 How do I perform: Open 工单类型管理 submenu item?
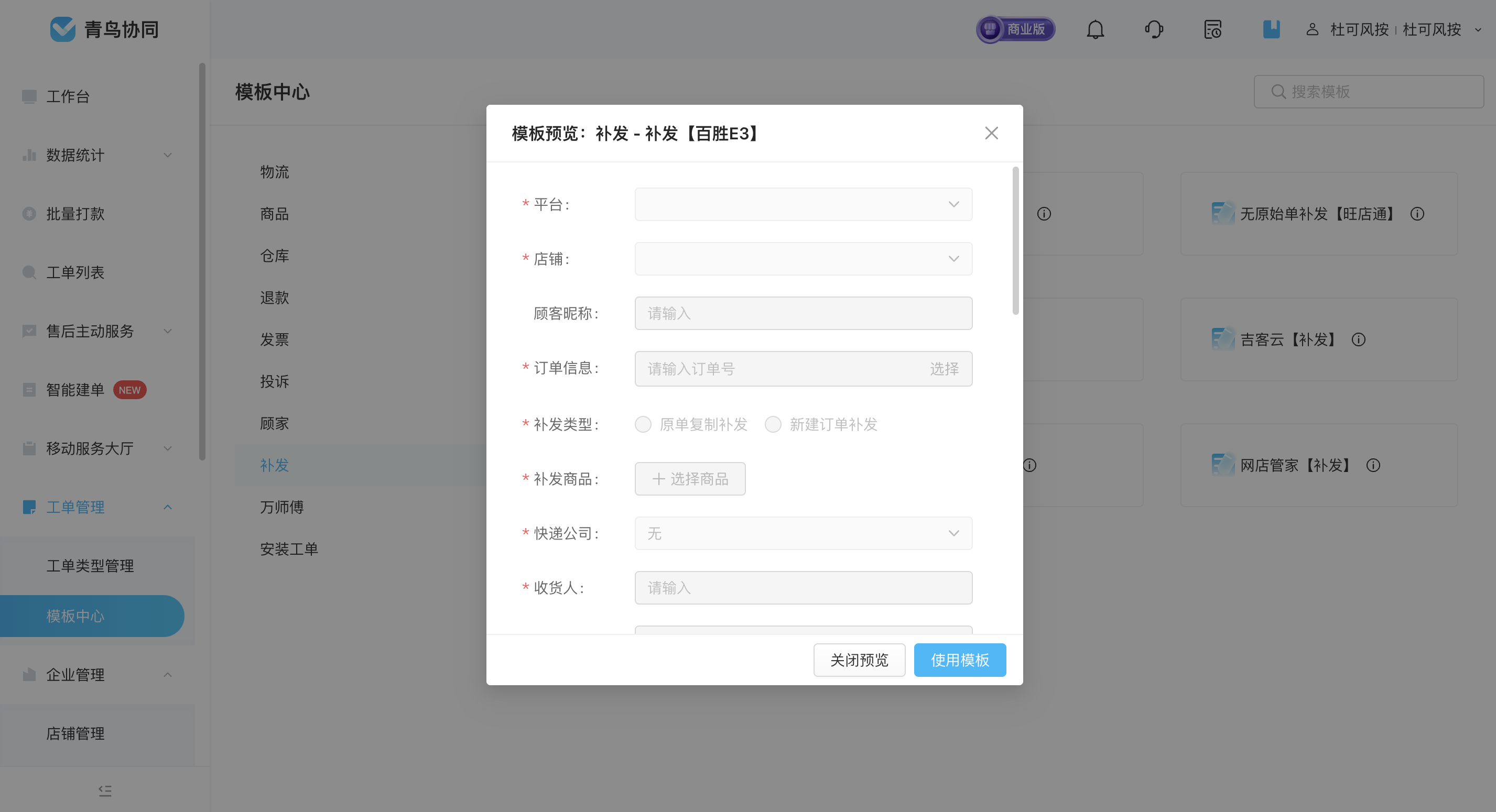90,566
